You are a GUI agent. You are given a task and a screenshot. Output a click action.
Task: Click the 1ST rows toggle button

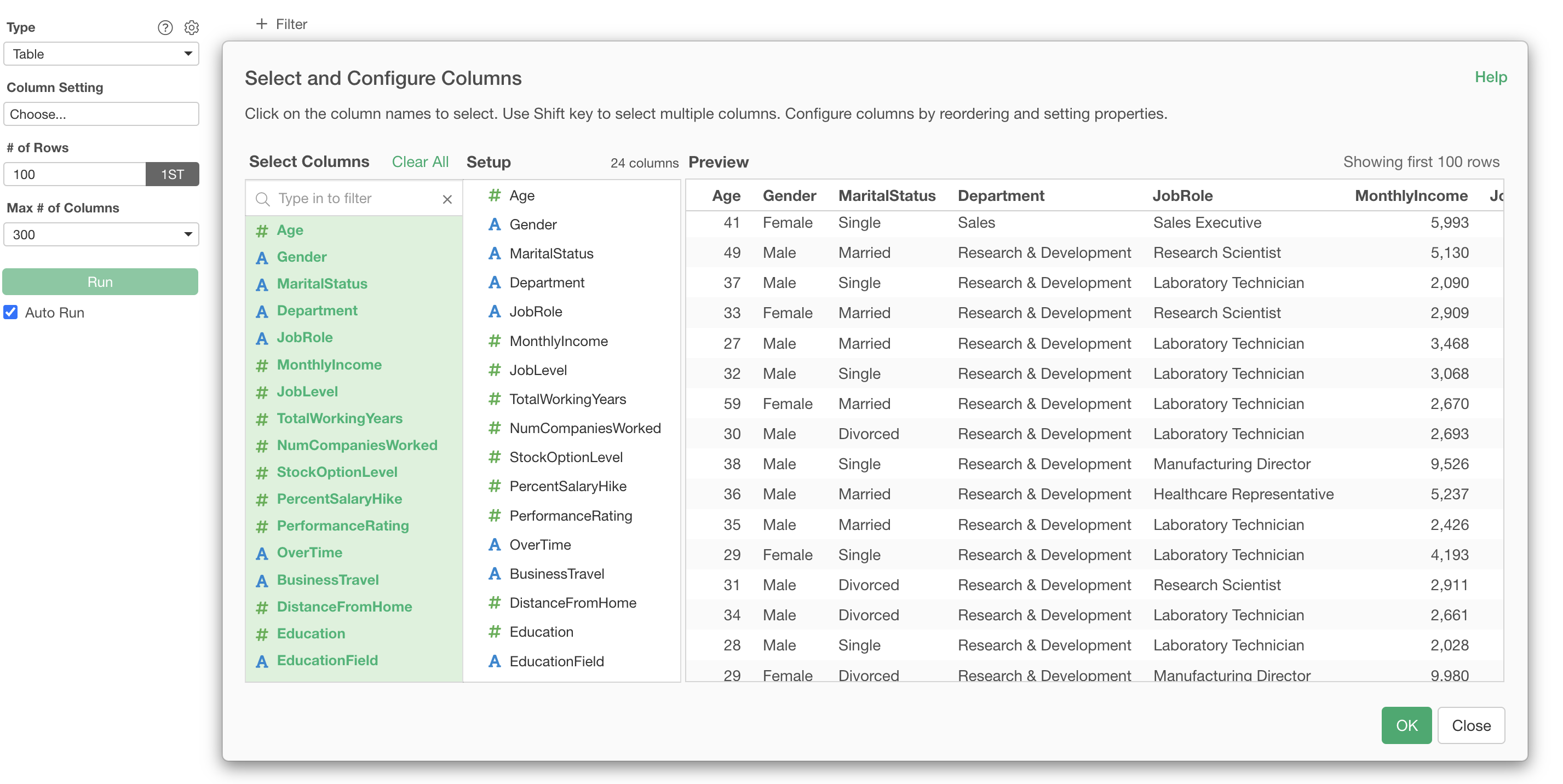pos(172,175)
